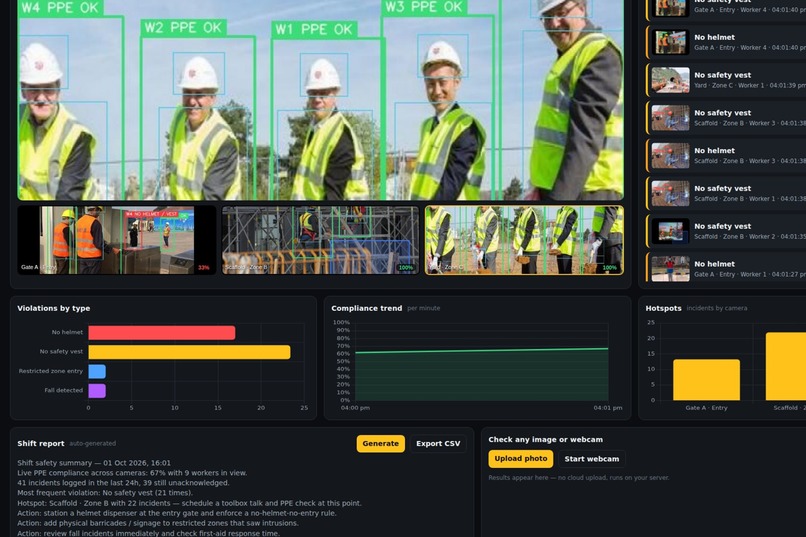Click the green Compliance trend line

click(482, 350)
